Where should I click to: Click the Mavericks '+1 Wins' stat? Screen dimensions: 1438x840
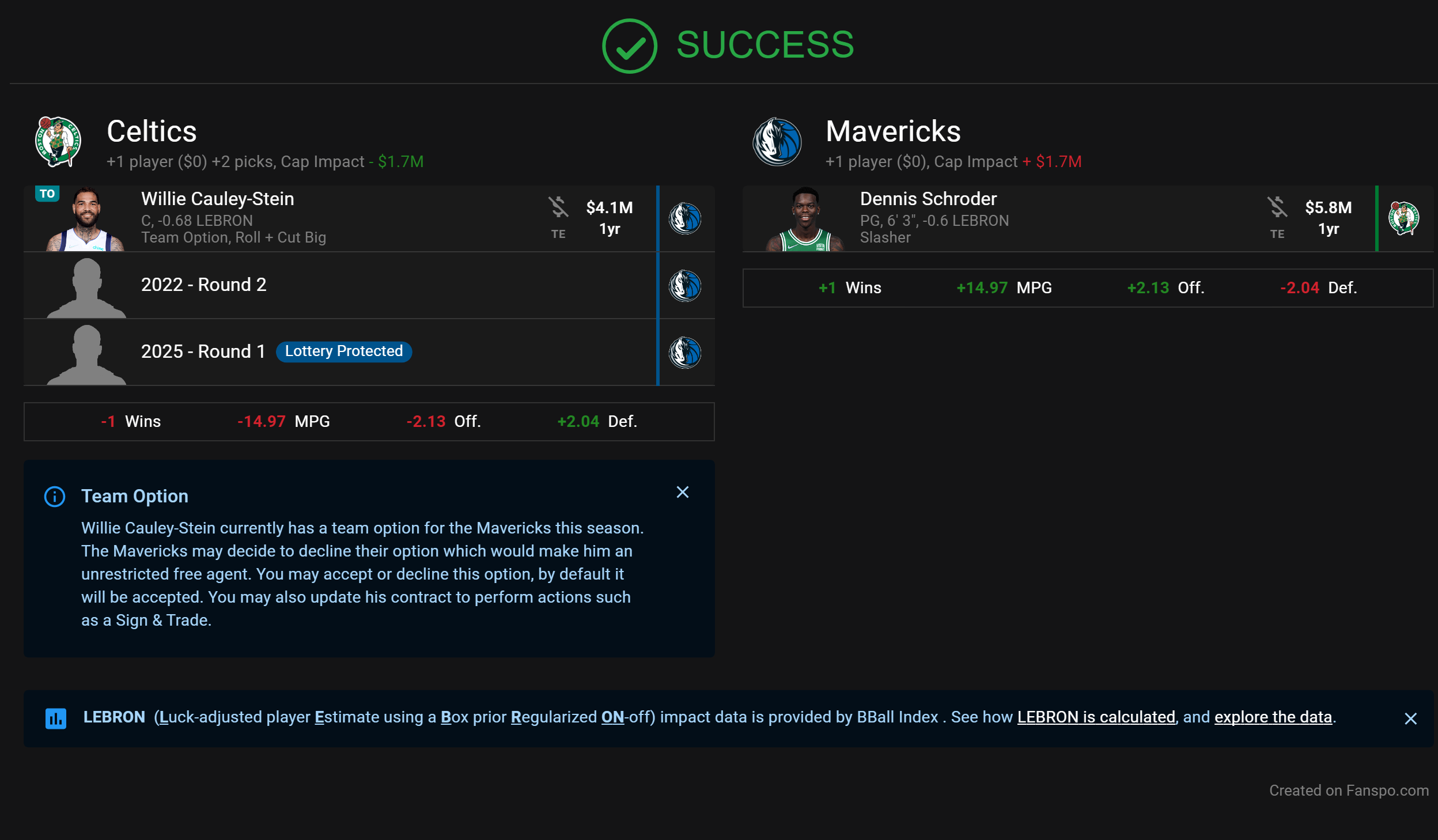[x=850, y=288]
